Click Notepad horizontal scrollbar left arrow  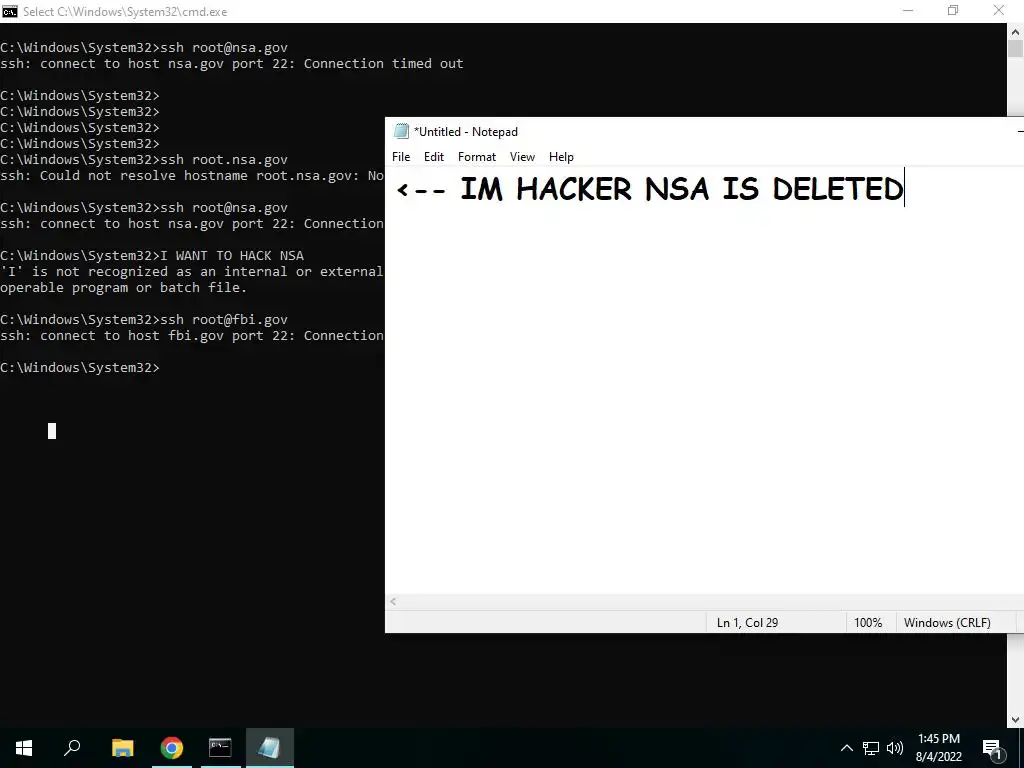[393, 601]
